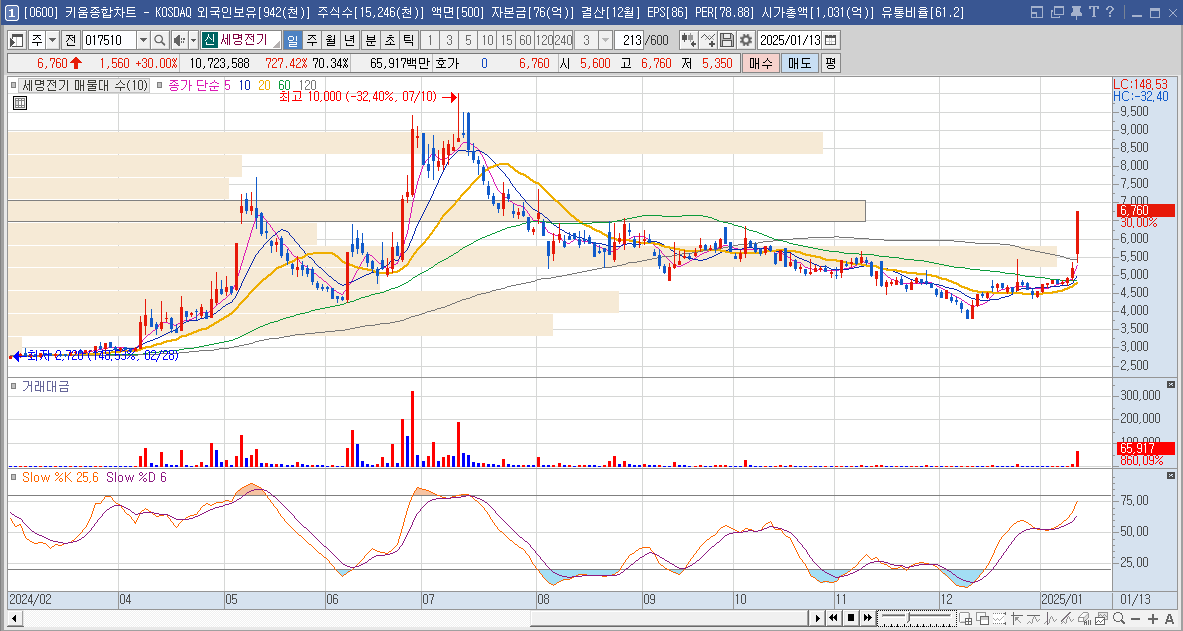The width and height of the screenshot is (1183, 631).
Task: Expand the speaker options dropdown arrow
Action: (193, 40)
